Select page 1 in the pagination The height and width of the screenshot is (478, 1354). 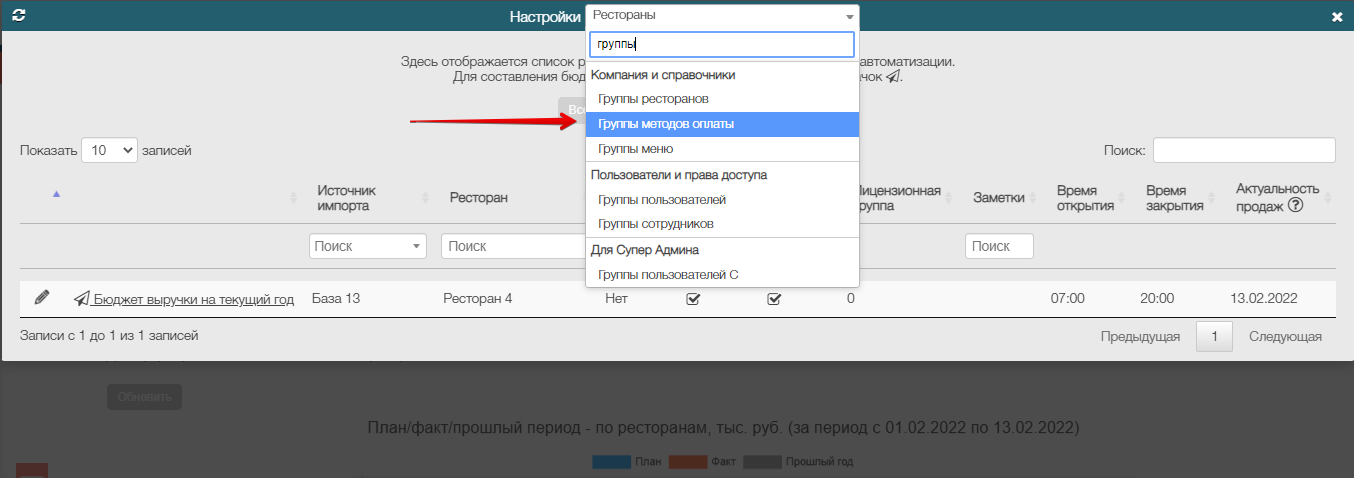[x=1214, y=336]
